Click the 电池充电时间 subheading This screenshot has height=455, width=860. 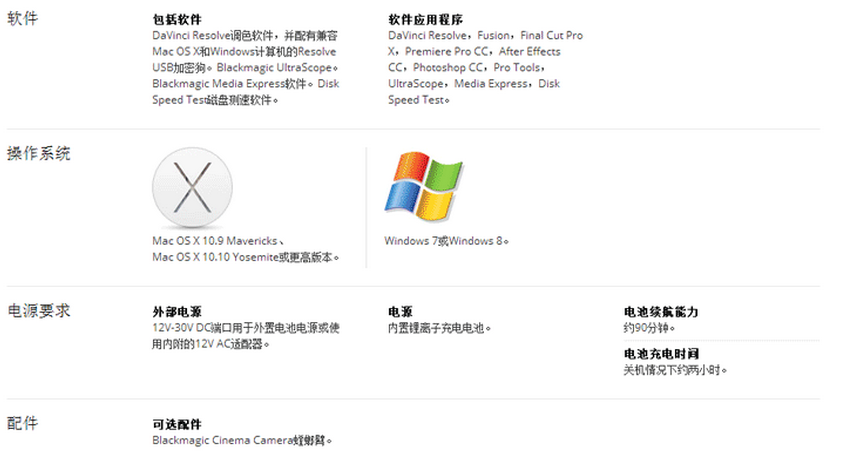[661, 354]
